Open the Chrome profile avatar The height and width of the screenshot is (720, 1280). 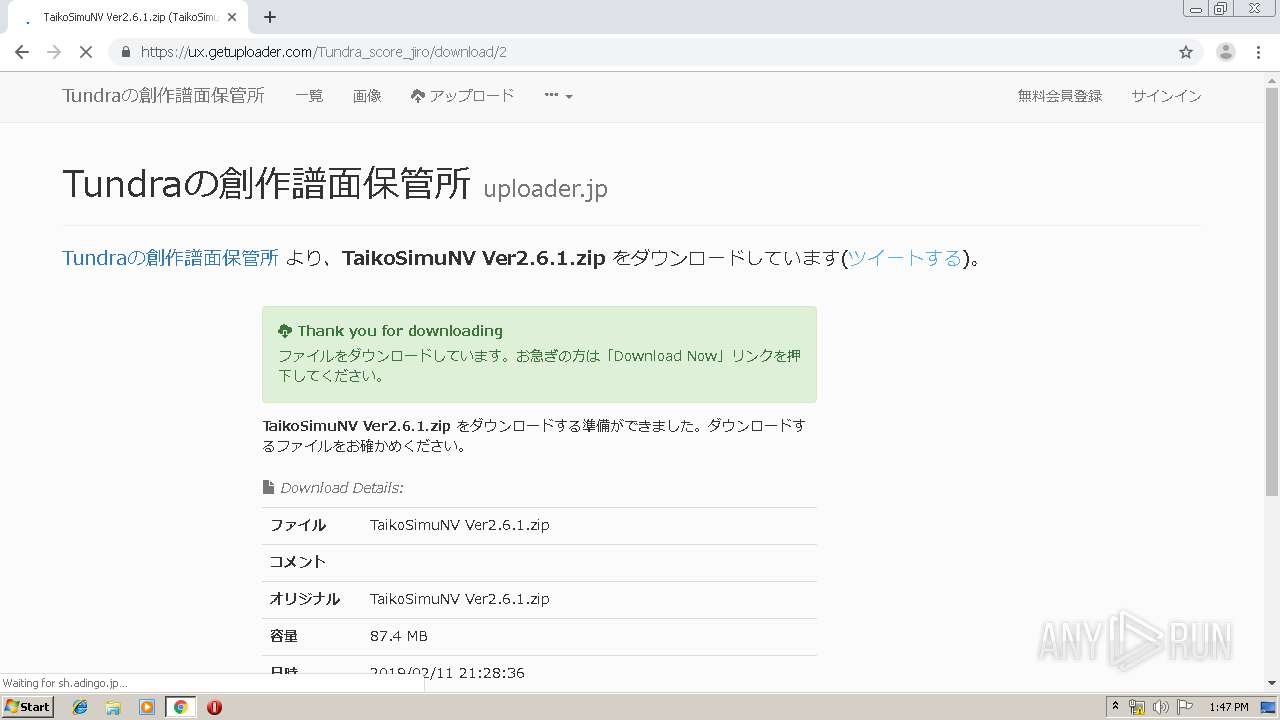[x=1225, y=52]
